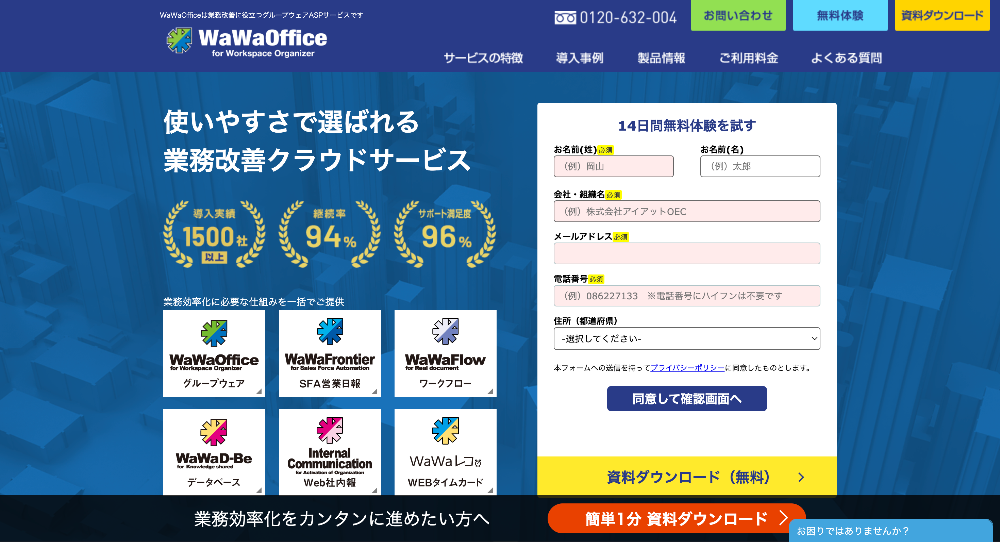This screenshot has width=1000, height=542.
Task: Focus the お名前(名) input field
Action: (x=760, y=166)
